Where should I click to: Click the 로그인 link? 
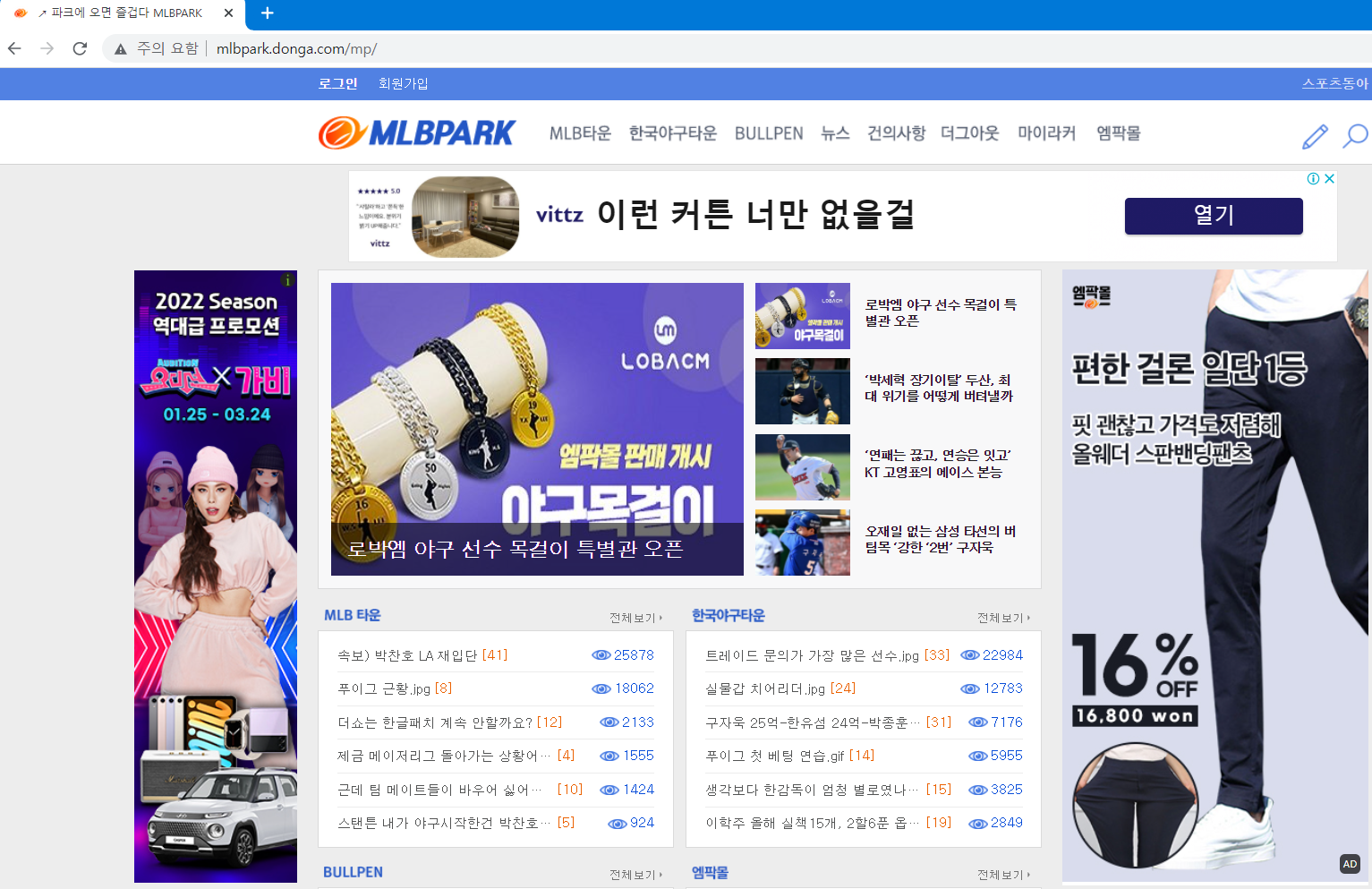click(x=337, y=83)
